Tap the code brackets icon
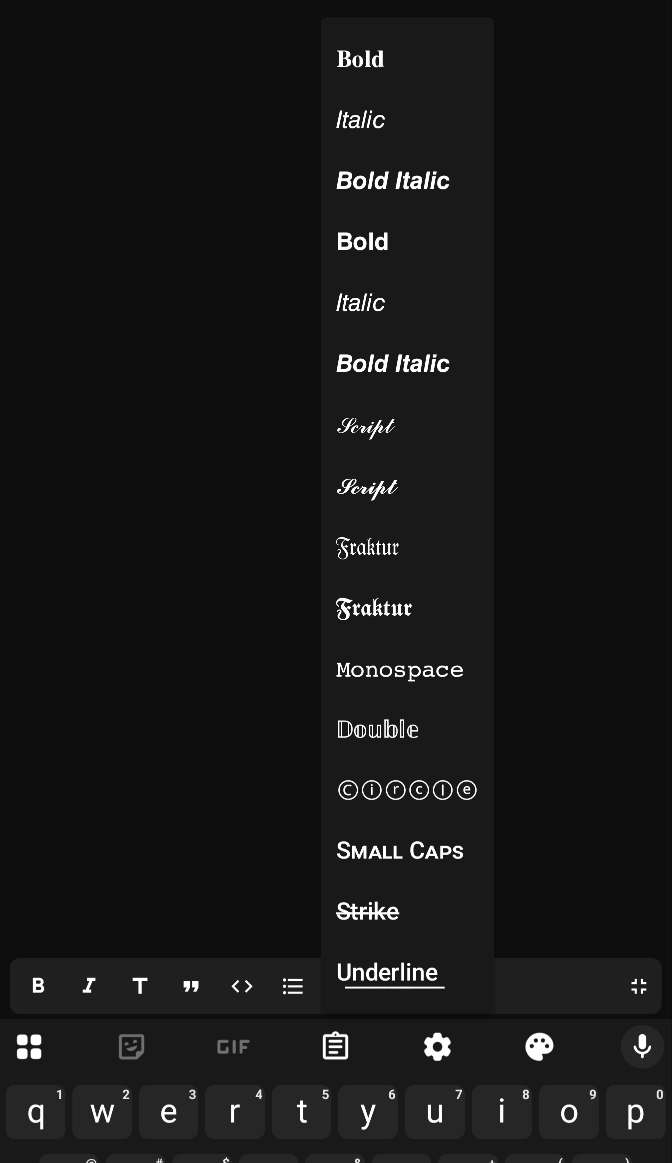672x1163 pixels. (242, 986)
